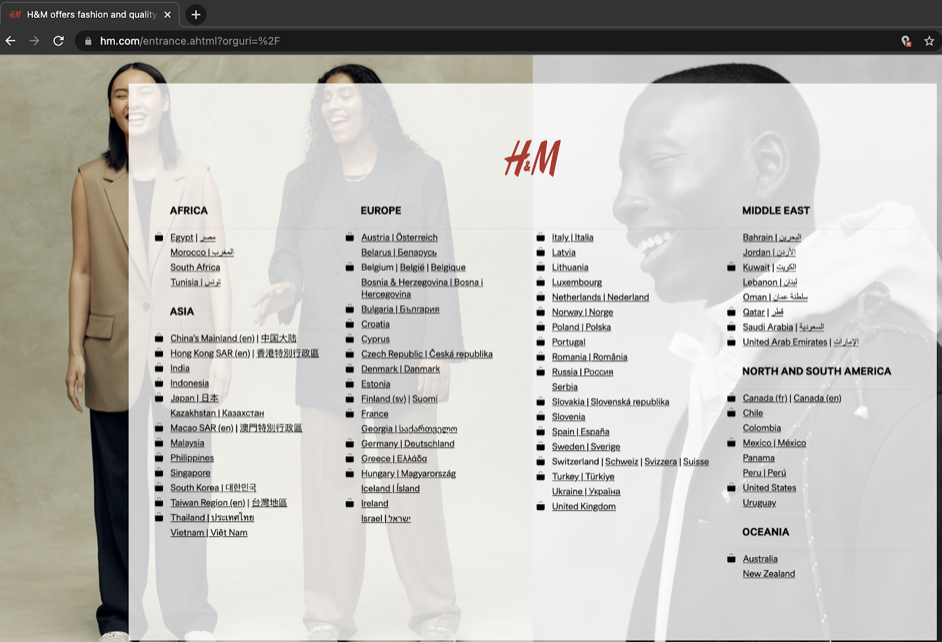Click shopping bag icon beside Mexico
The image size is (942, 642).
731,443
